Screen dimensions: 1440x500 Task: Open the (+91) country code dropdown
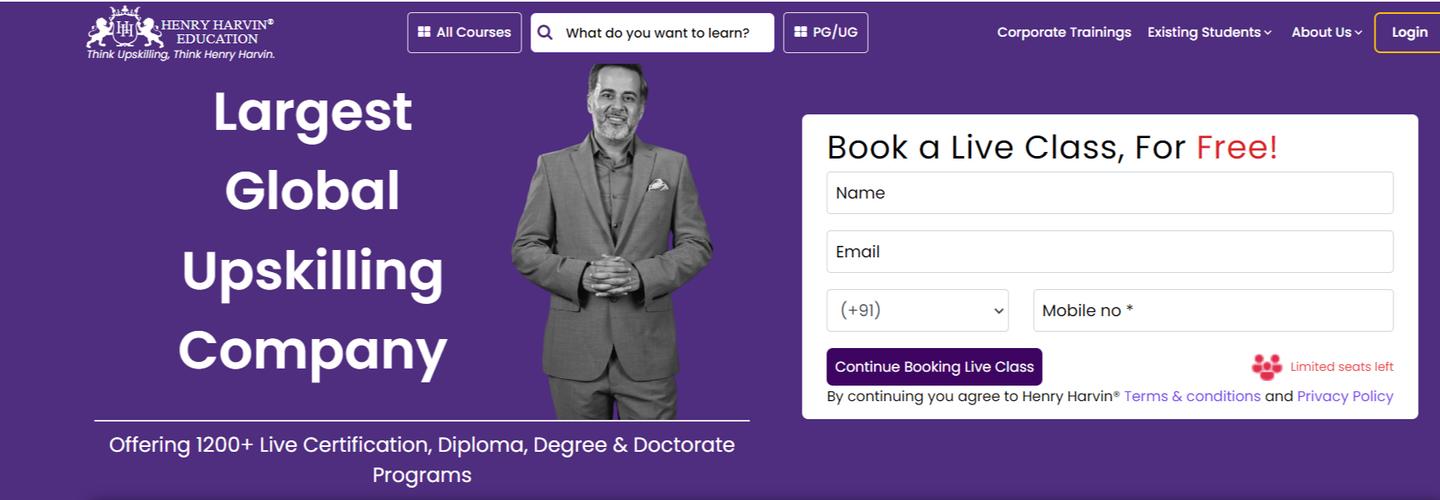(917, 310)
